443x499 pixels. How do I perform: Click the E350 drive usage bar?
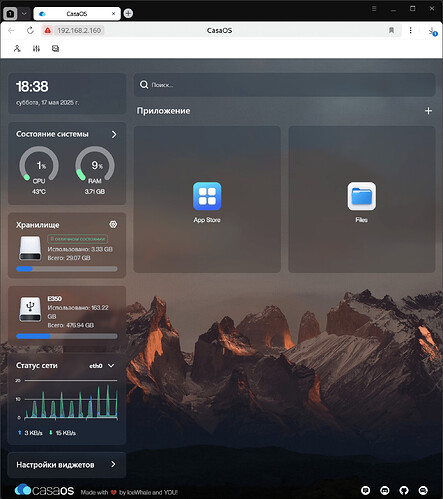(67, 336)
